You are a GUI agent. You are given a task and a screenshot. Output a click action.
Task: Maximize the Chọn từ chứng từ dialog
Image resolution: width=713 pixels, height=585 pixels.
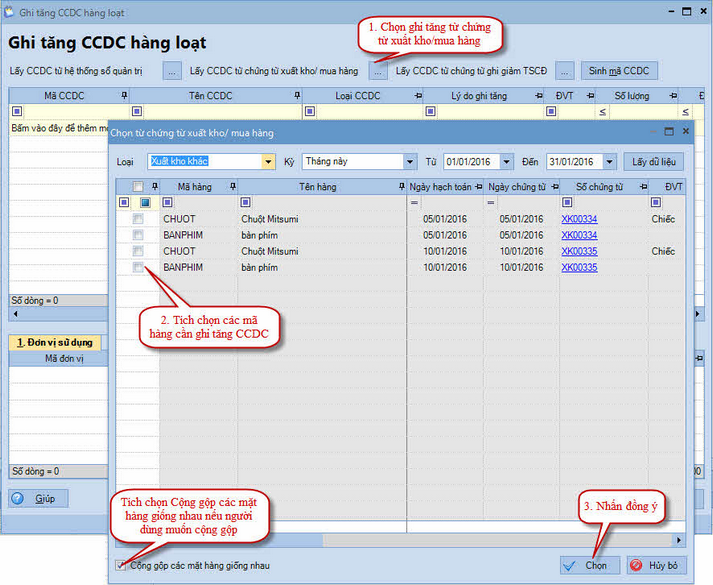668,131
